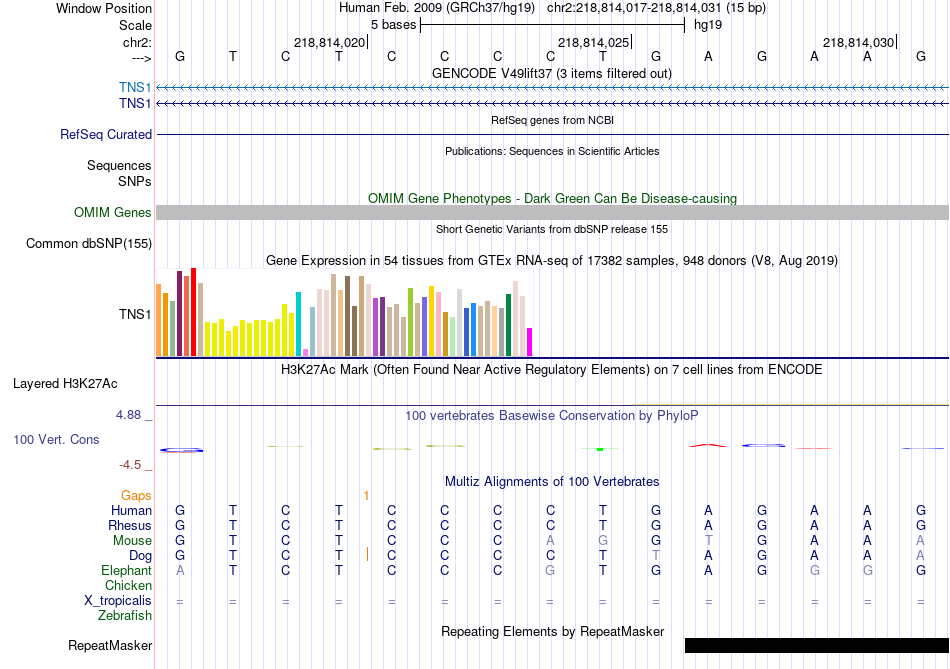Click the gray OMIM Genes item bar
The image size is (950, 669).
tap(552, 212)
